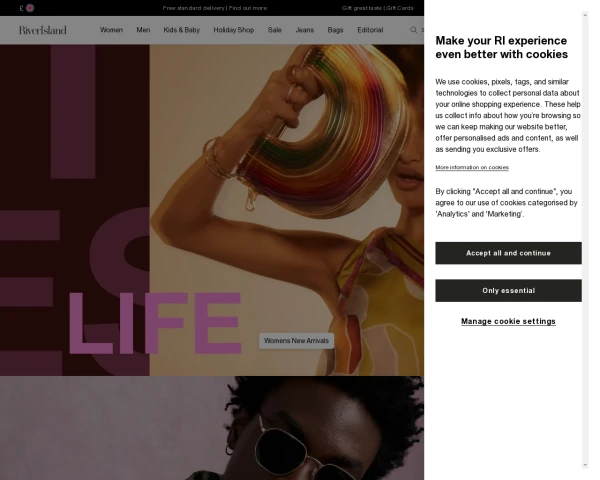Viewport: 600px width, 480px height.
Task: Click the scrollbar down arrow in cookie panel
Action: (585, 465)
